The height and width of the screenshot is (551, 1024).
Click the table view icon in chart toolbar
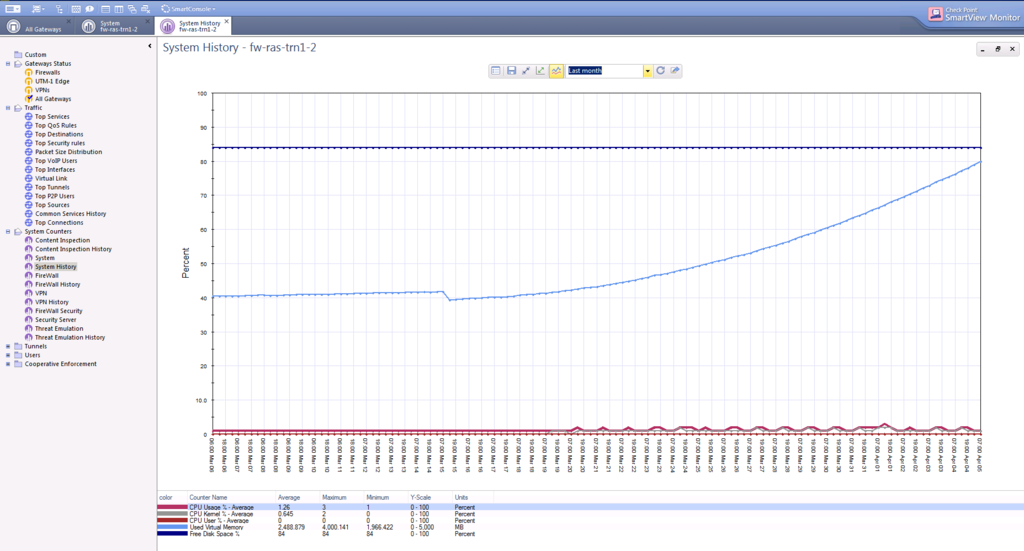(496, 71)
